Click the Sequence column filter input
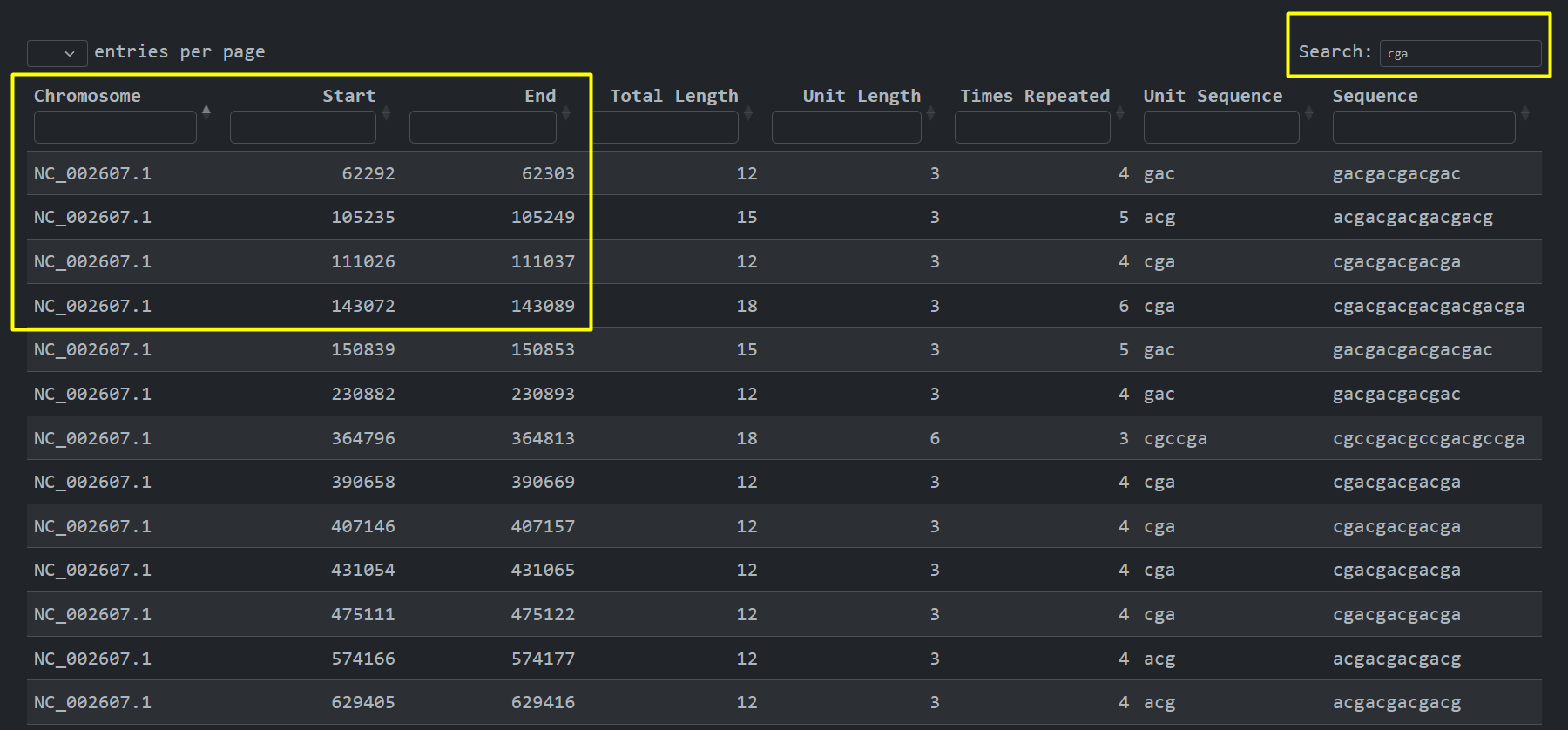This screenshot has width=1568, height=730. [x=1423, y=127]
